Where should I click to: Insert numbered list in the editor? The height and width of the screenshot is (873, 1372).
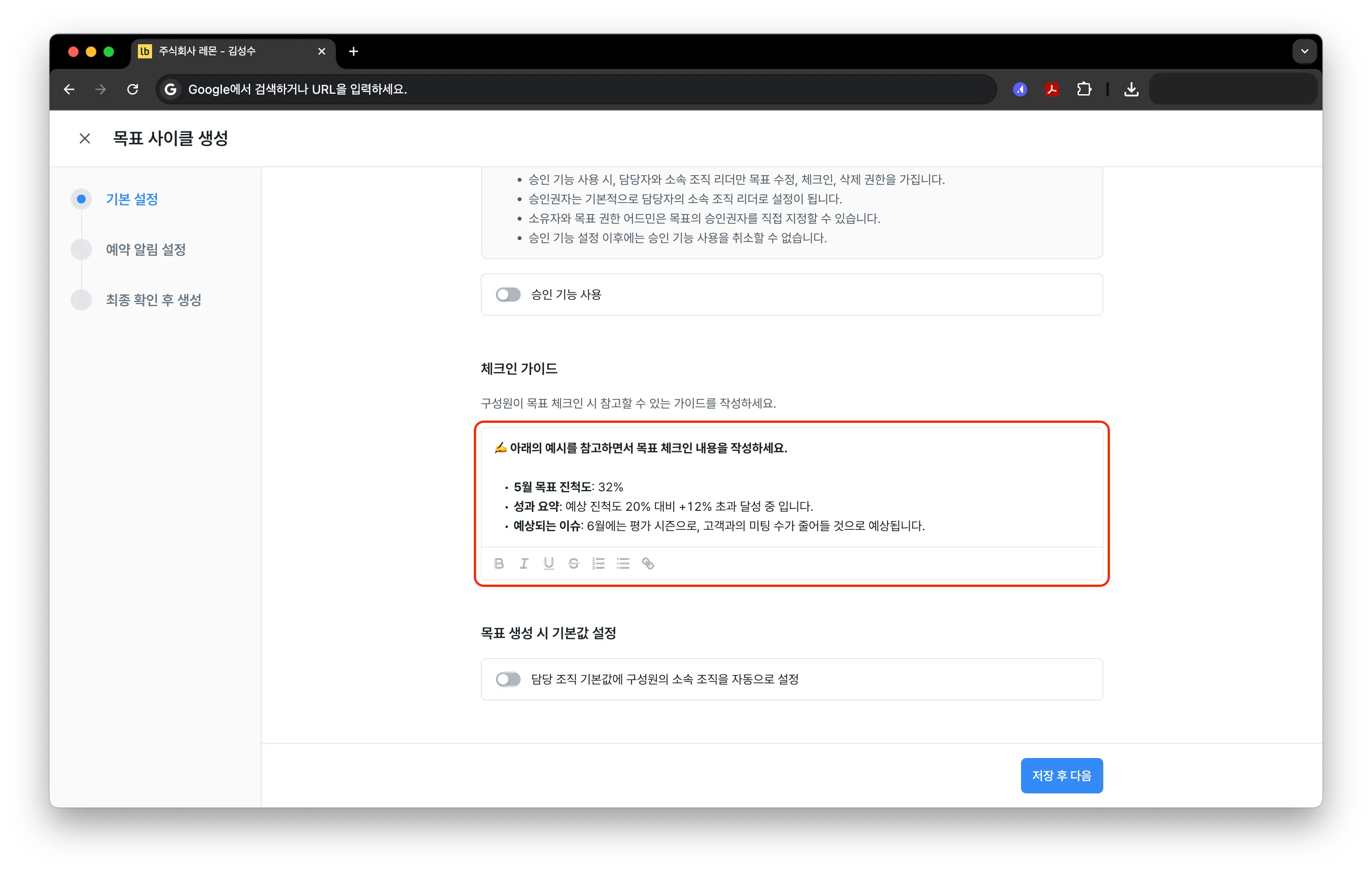point(598,563)
